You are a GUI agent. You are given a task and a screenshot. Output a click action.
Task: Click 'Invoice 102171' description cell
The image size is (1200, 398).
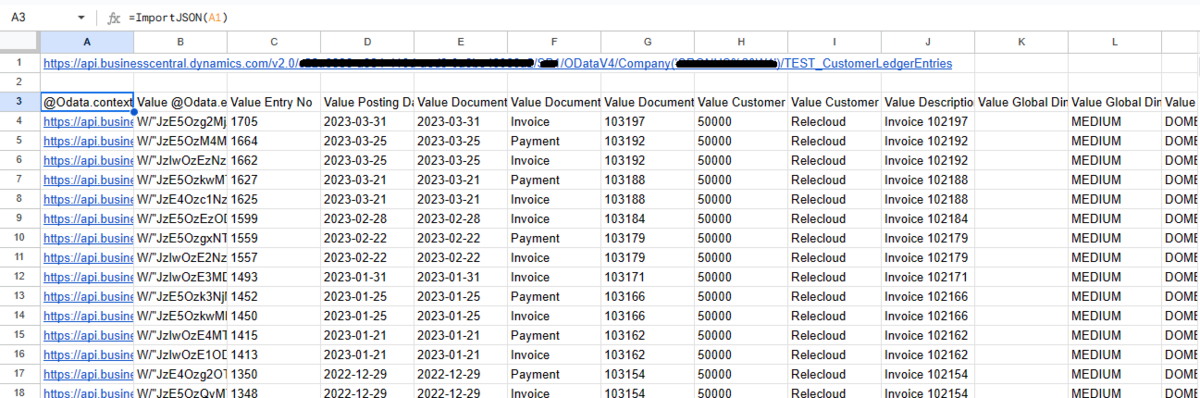coord(928,277)
